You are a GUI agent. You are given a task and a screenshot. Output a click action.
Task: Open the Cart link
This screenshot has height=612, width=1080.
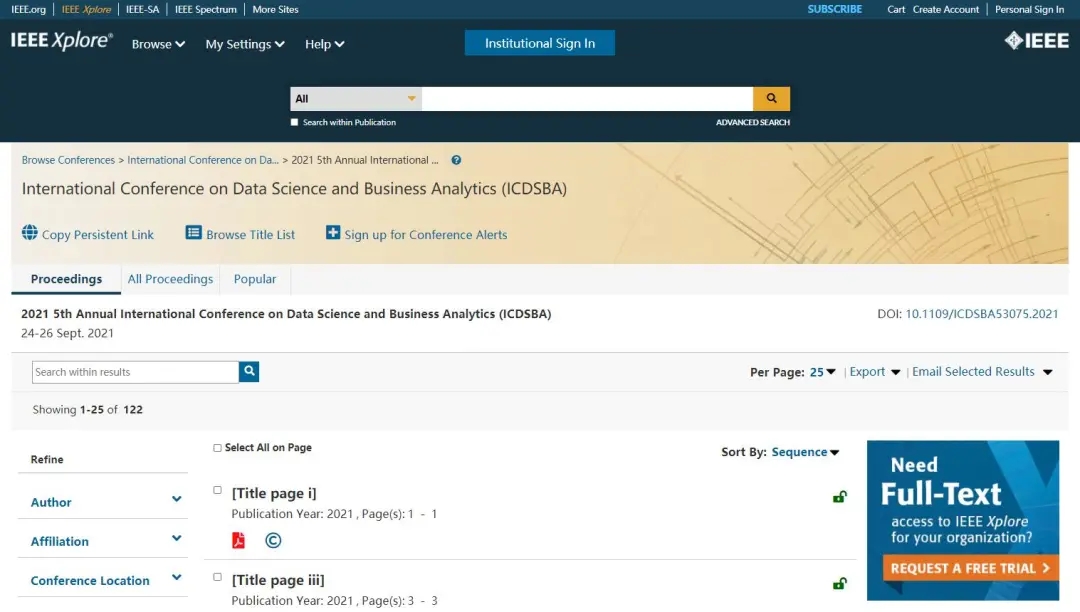click(896, 9)
